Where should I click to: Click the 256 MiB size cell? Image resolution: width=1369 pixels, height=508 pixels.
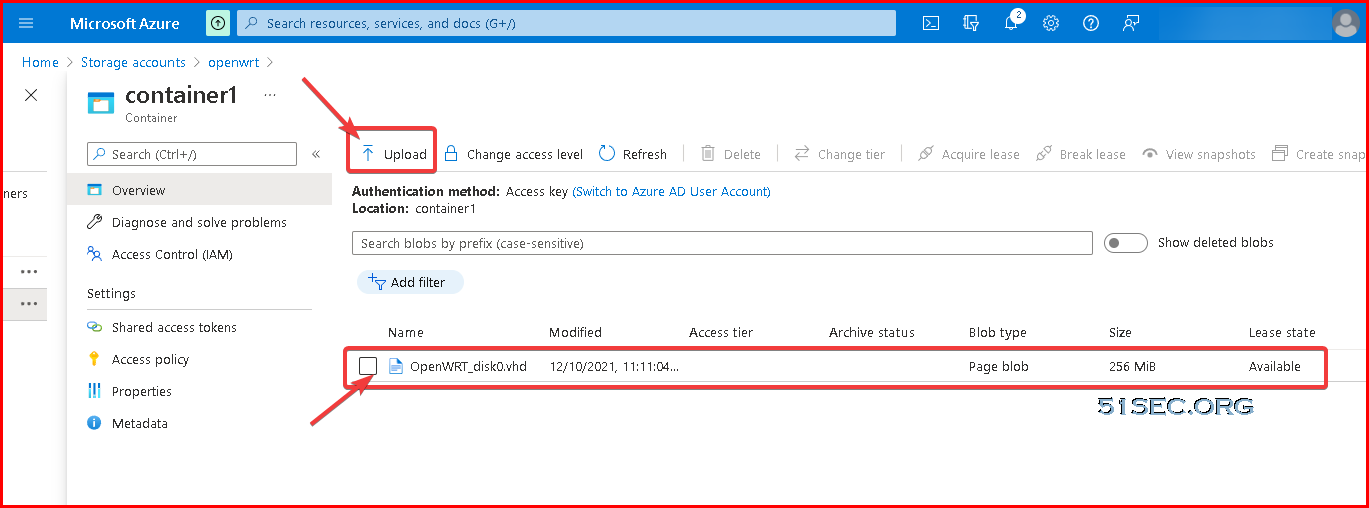pos(1132,366)
